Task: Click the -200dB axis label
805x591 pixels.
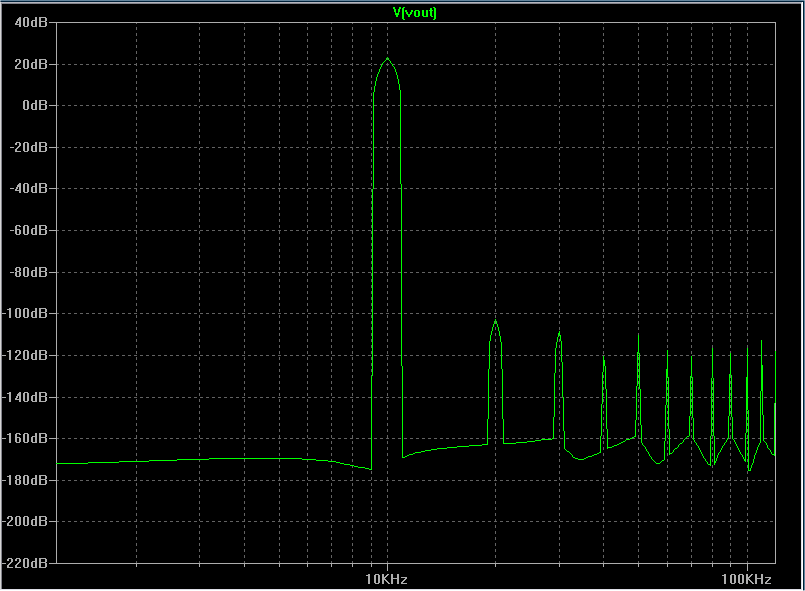Action: pyautogui.click(x=25, y=521)
